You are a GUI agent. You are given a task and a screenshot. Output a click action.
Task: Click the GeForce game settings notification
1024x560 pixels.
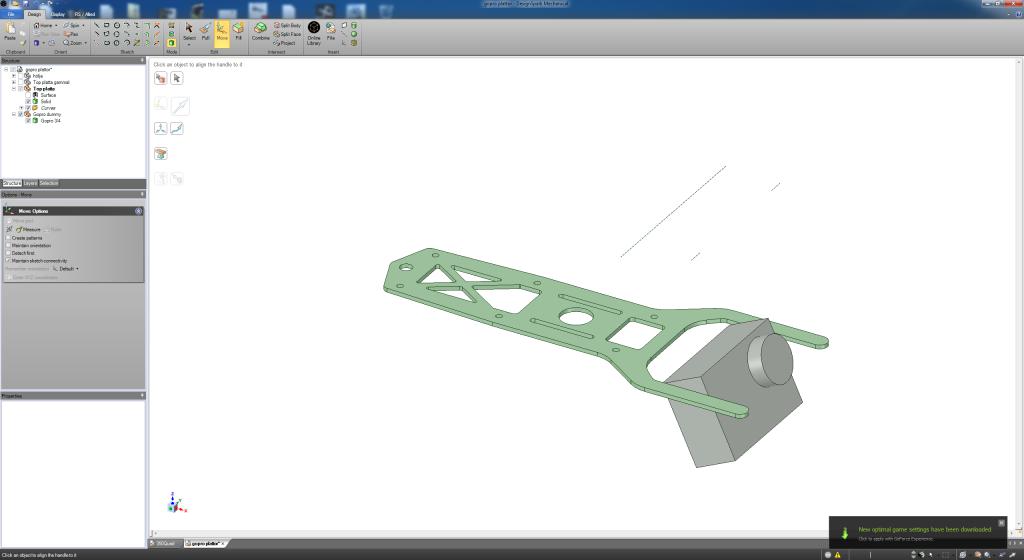[918, 533]
